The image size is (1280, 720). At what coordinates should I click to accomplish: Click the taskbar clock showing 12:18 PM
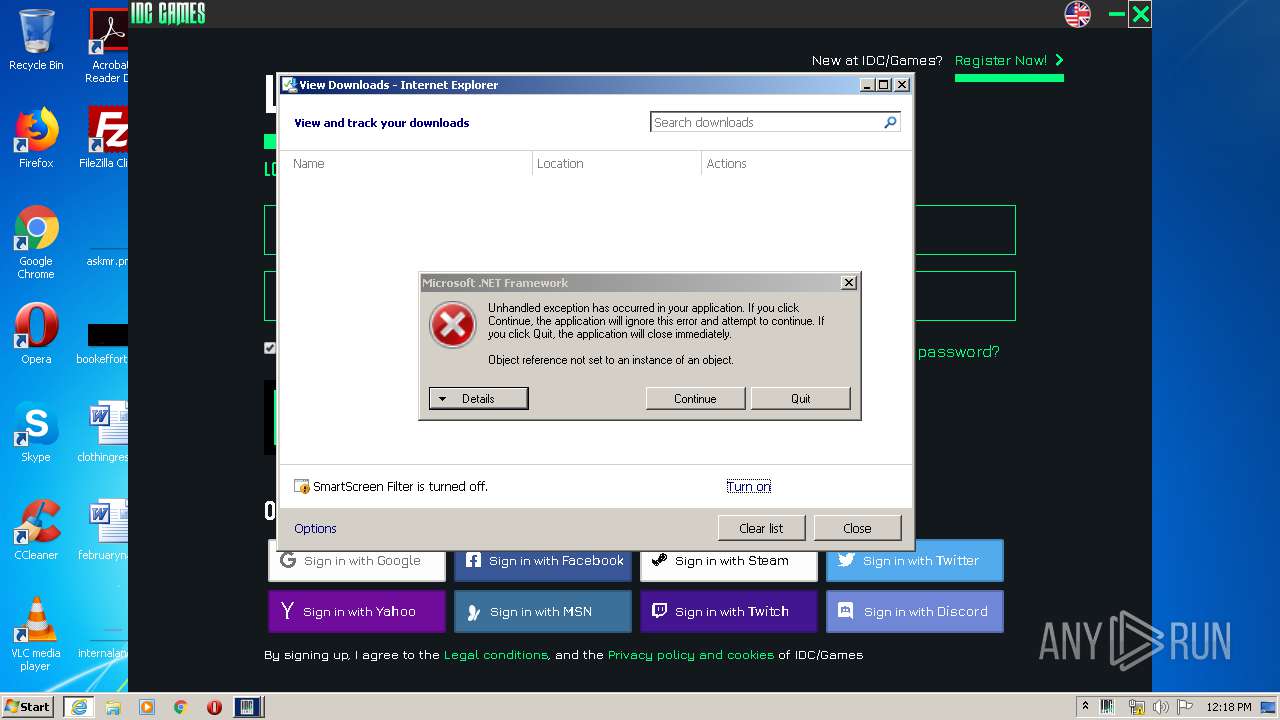click(1229, 707)
